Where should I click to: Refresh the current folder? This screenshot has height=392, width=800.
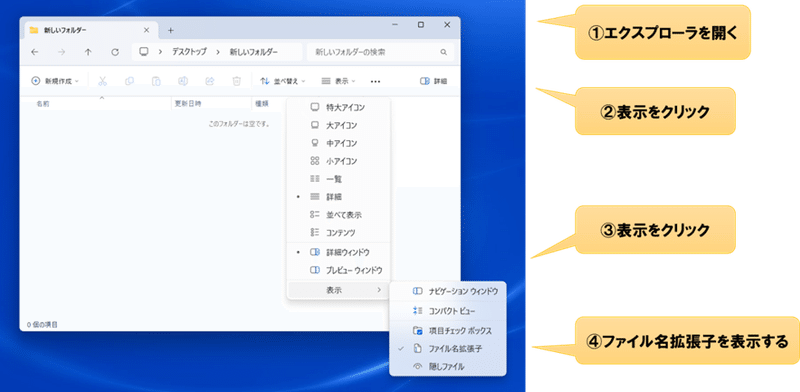(115, 52)
